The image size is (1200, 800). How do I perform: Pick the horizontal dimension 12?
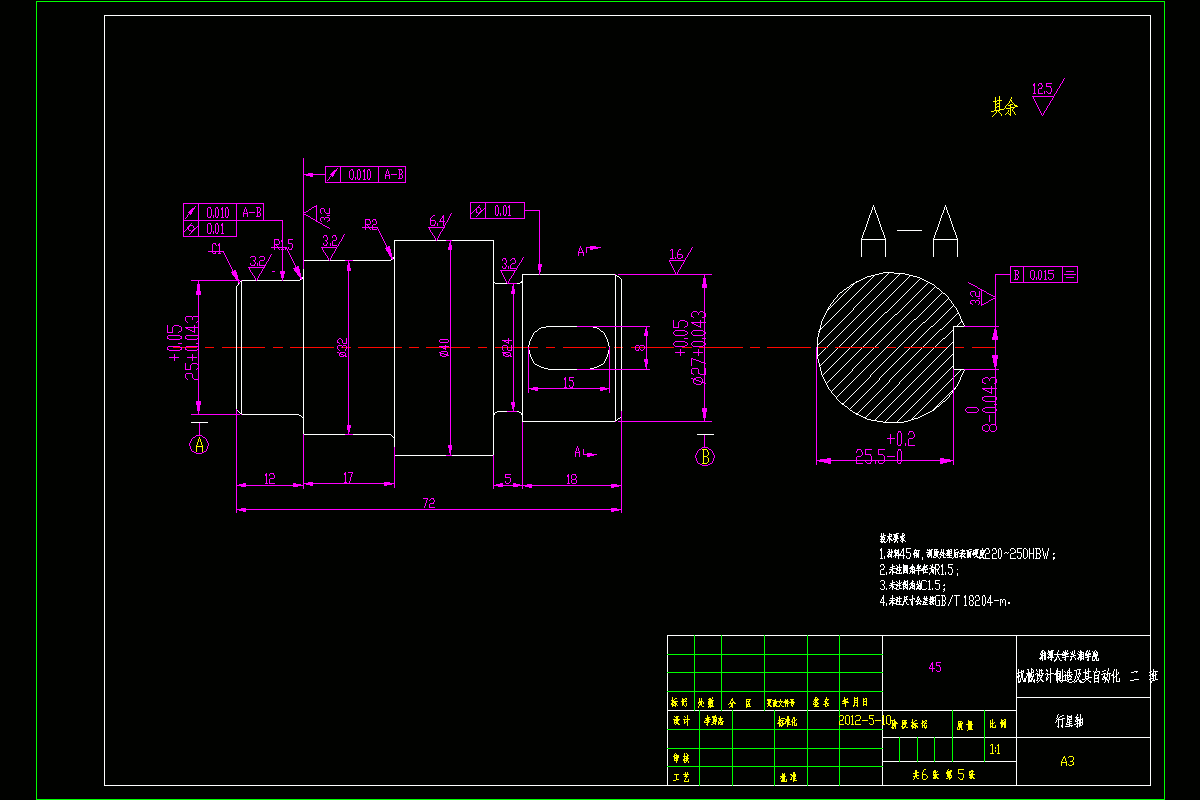tap(270, 479)
